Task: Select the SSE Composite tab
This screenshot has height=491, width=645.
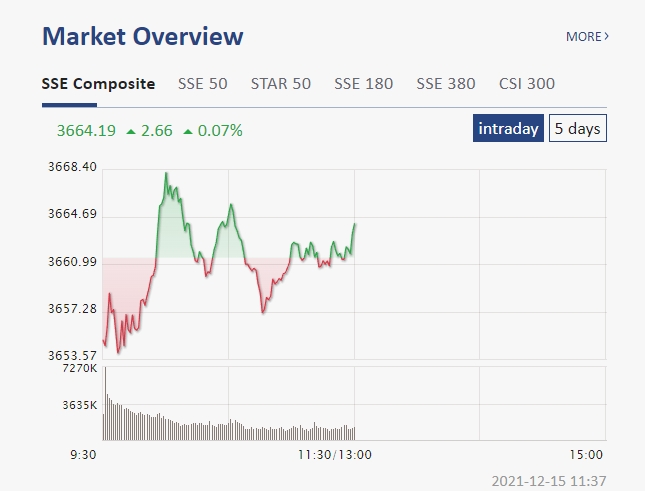Action: pos(98,84)
